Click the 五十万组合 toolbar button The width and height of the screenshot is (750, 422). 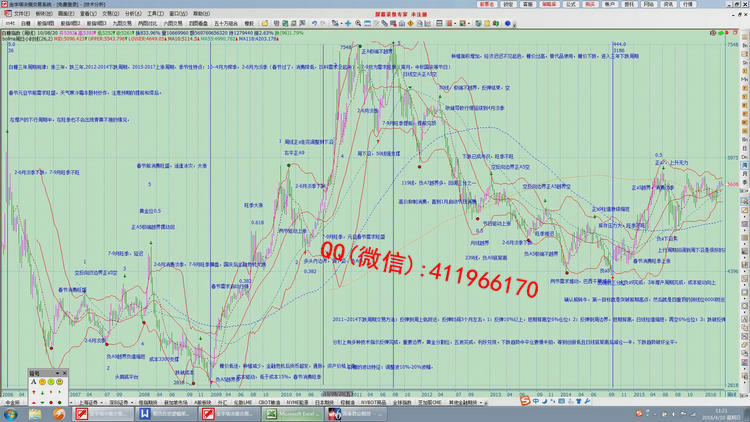click(226, 23)
